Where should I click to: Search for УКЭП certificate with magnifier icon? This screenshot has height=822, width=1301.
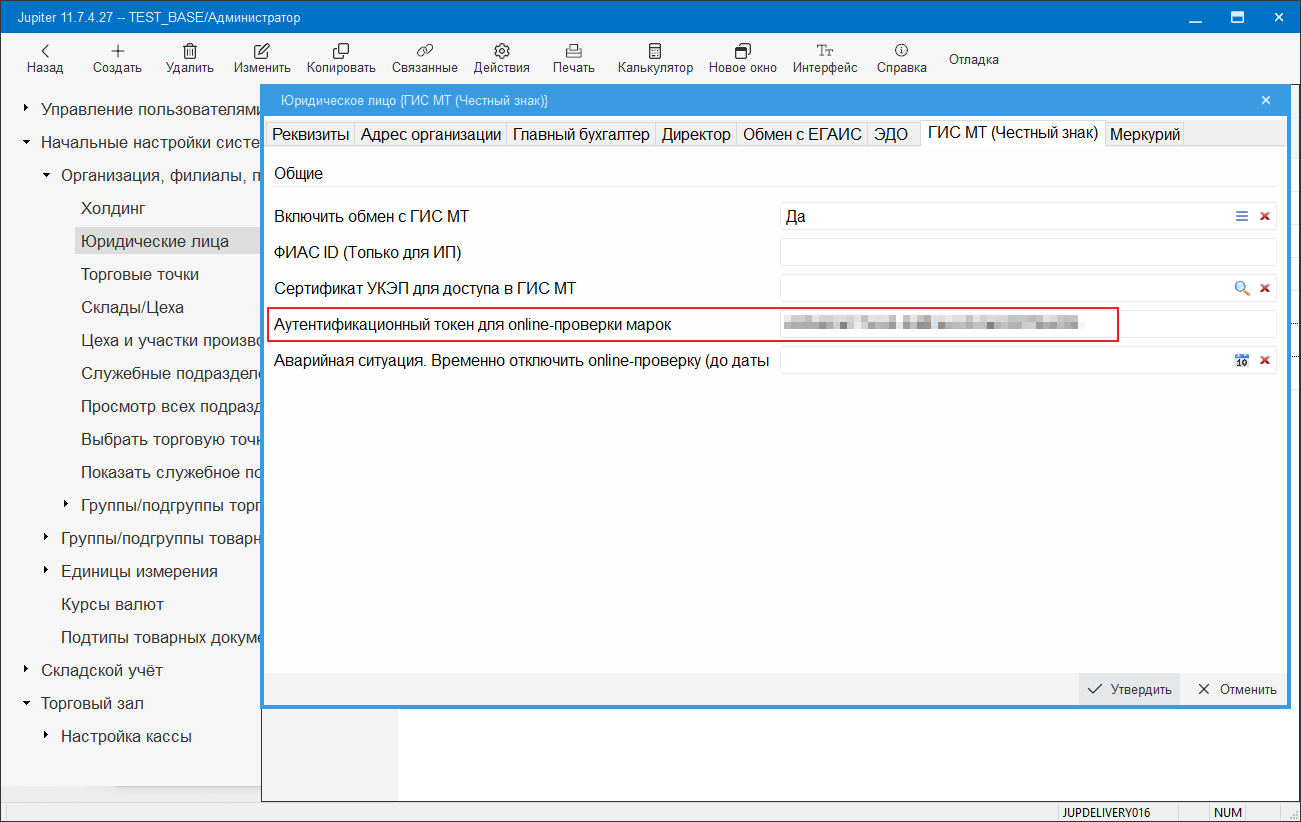[x=1242, y=288]
